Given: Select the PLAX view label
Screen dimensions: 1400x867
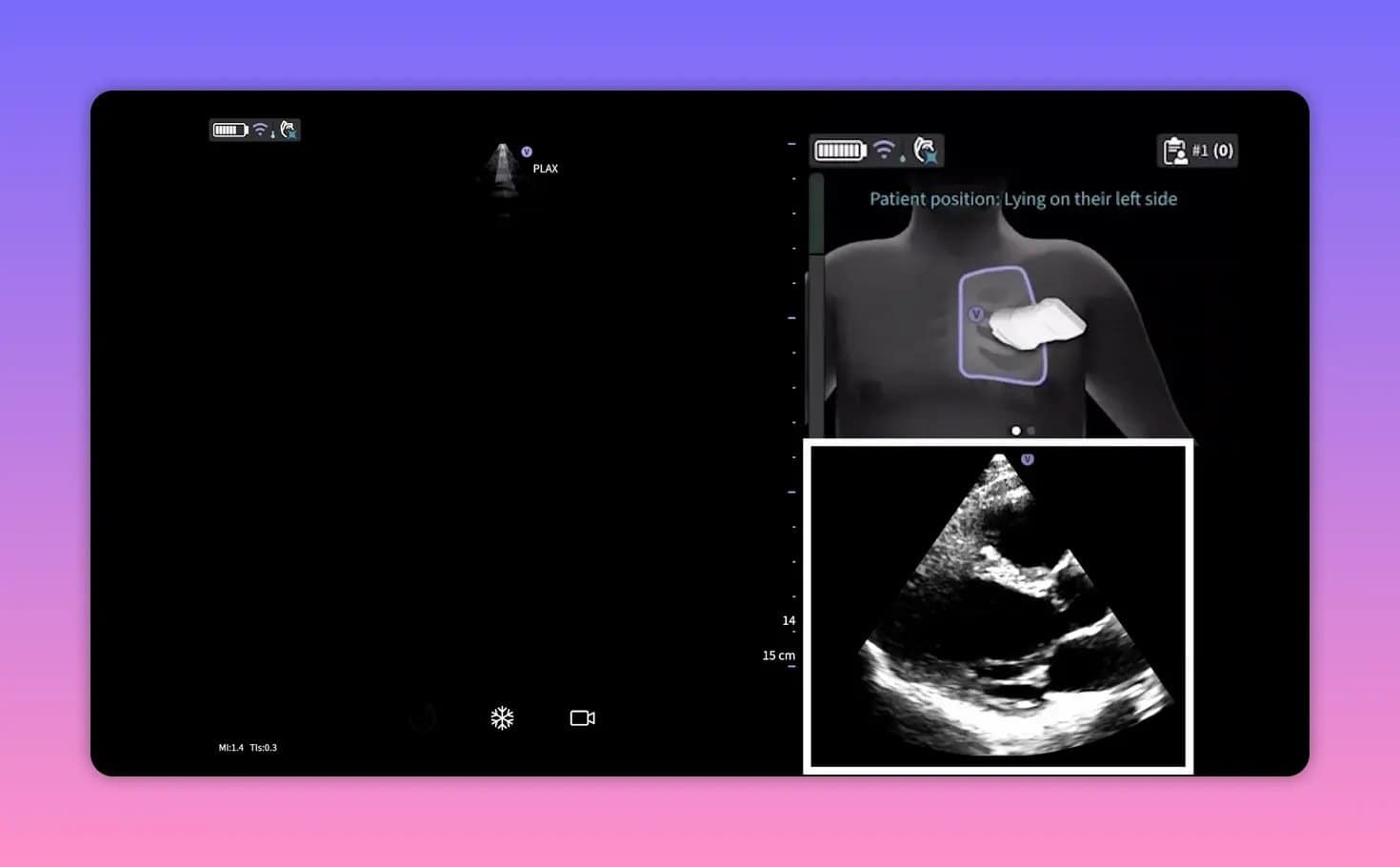Looking at the screenshot, I should pyautogui.click(x=546, y=169).
